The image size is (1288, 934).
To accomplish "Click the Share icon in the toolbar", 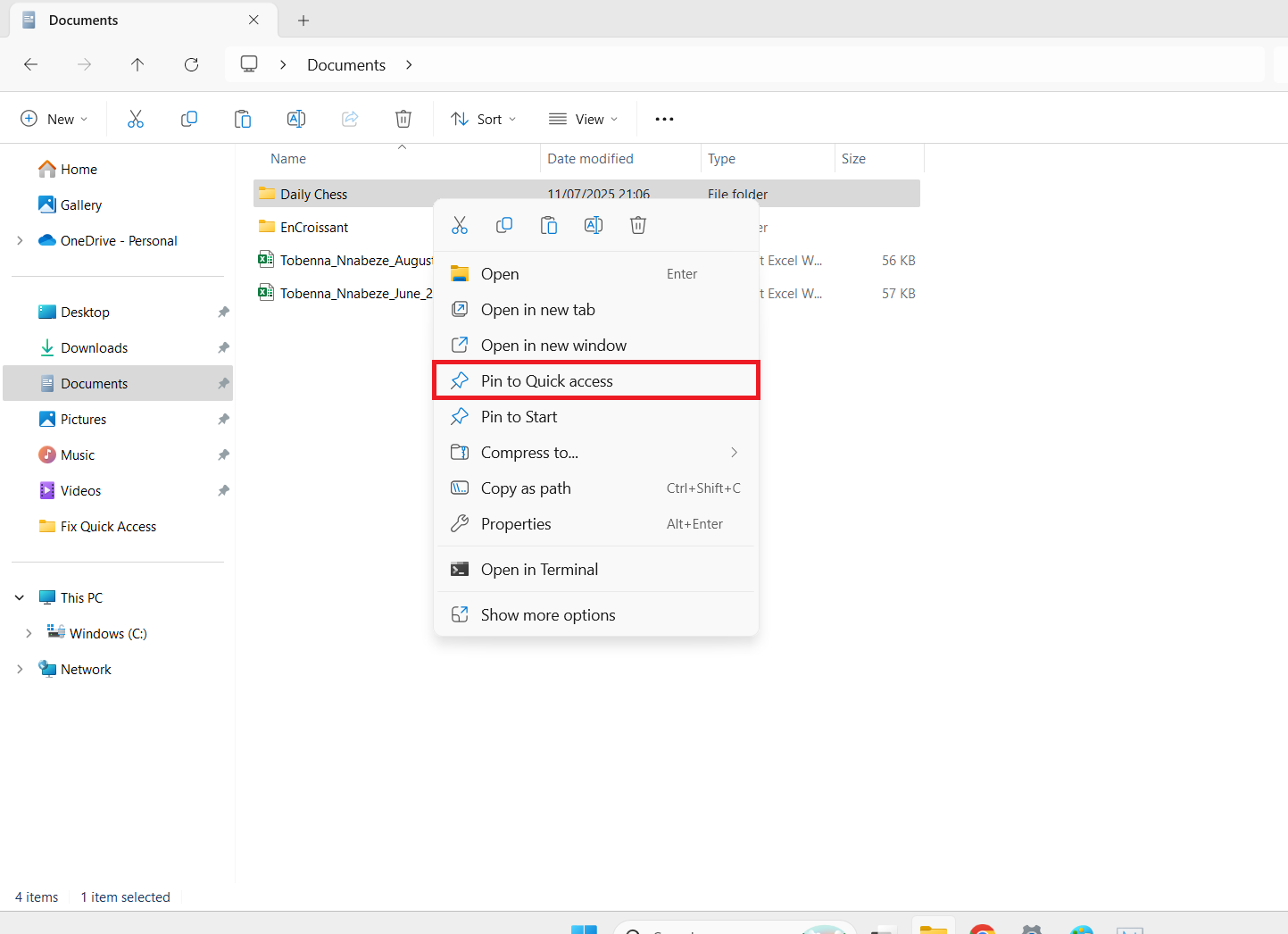I will coord(349,118).
